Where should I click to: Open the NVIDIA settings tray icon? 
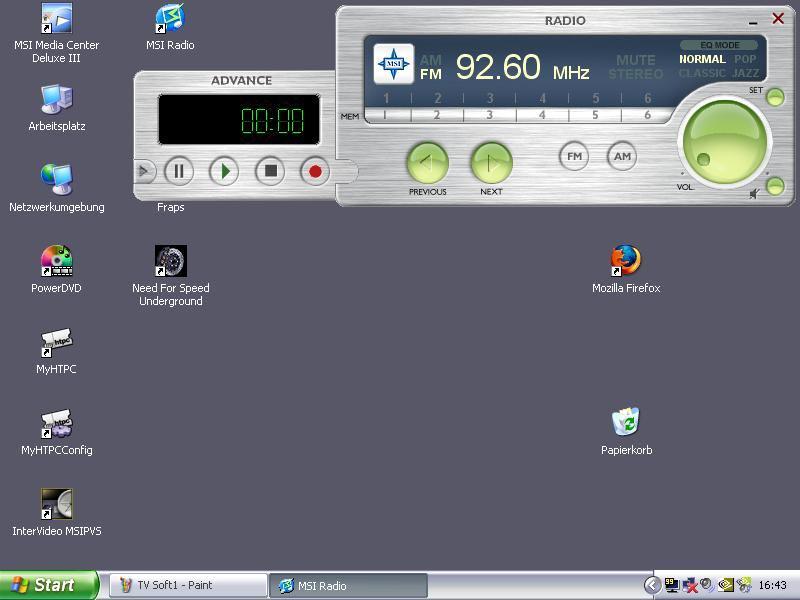[x=726, y=585]
